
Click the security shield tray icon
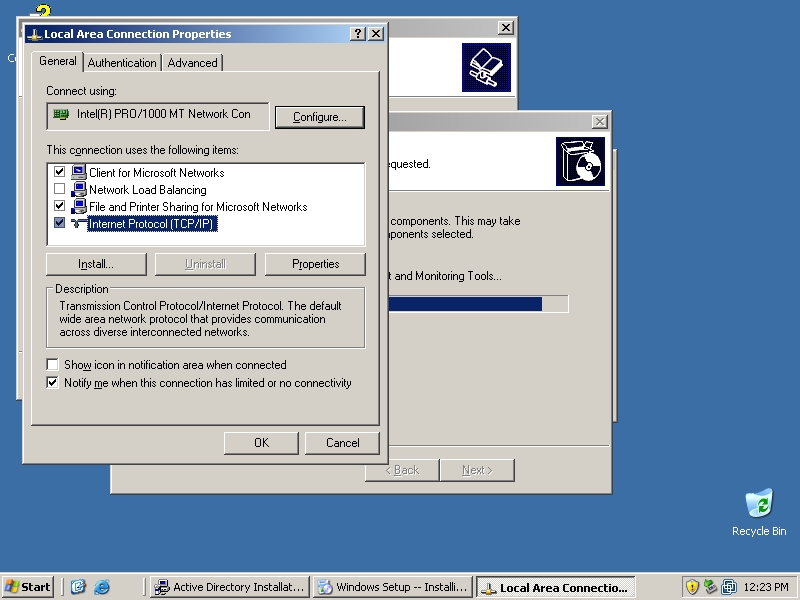[x=692, y=587]
